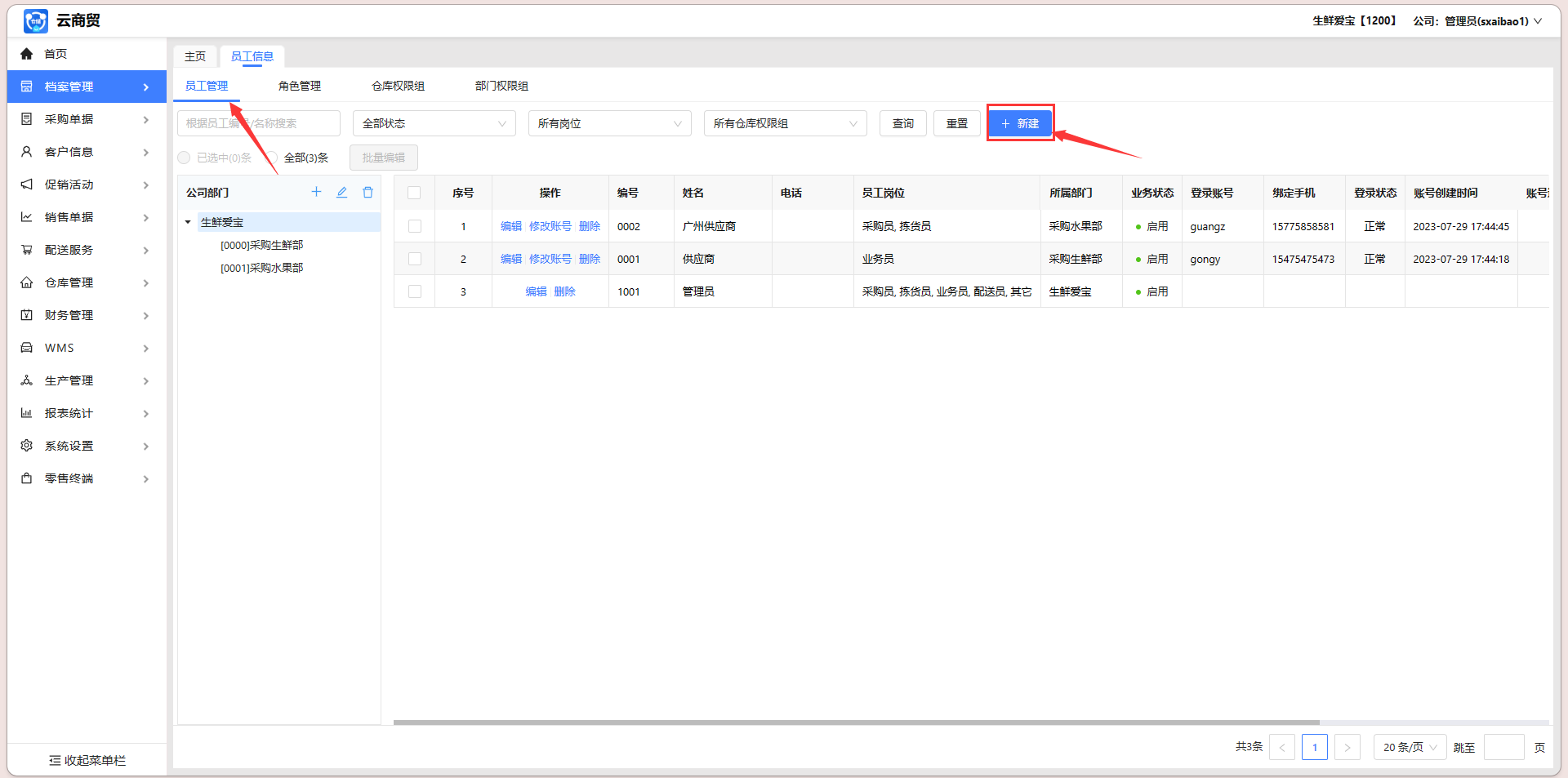Click the 跳至 page number input
The image size is (1568, 778).
pos(1504,747)
